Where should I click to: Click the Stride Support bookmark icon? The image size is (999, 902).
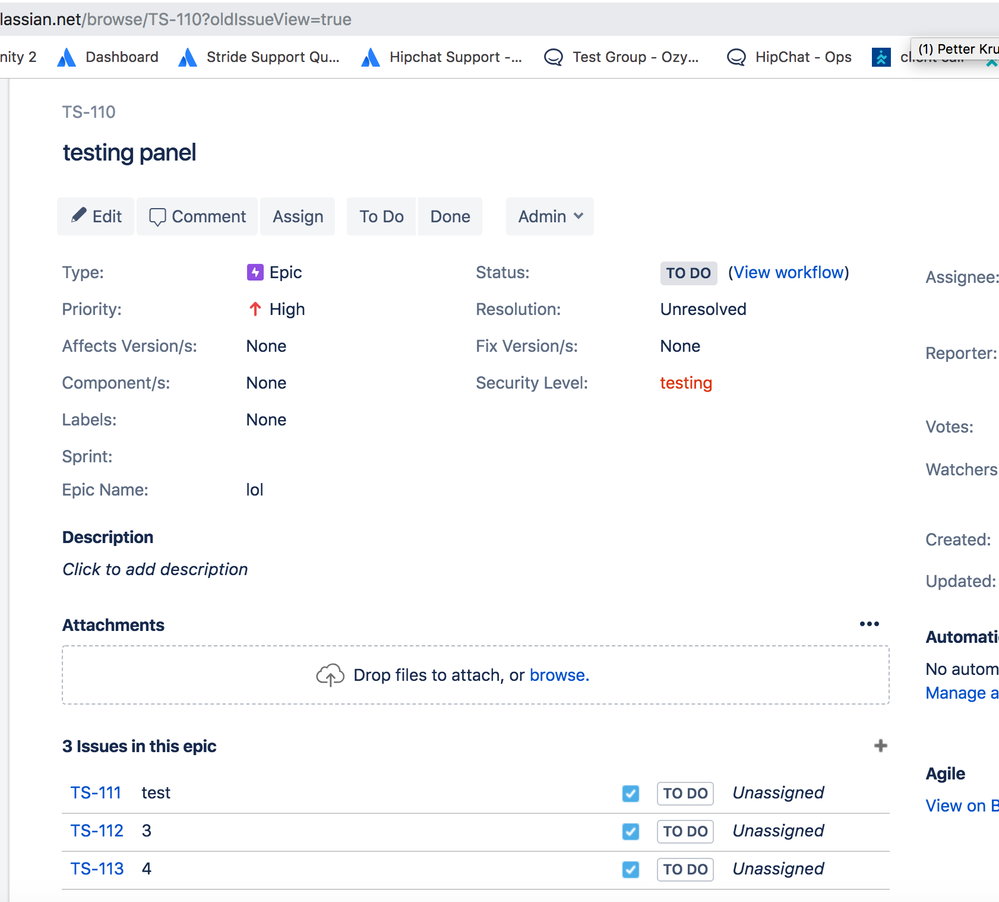tap(186, 57)
